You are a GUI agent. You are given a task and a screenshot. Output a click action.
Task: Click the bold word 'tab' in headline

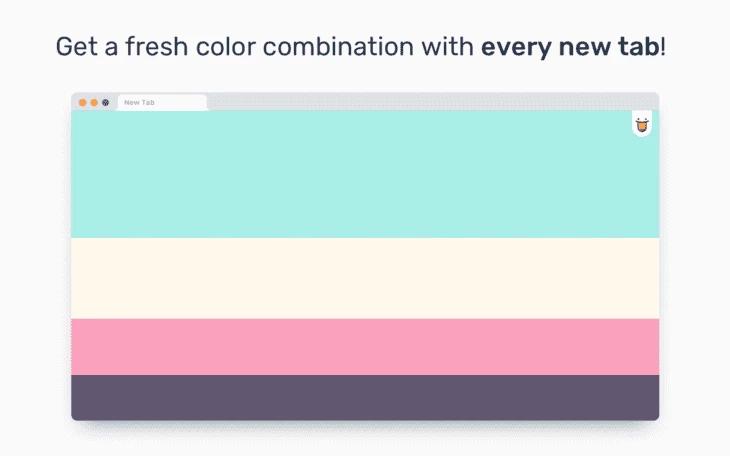tap(641, 48)
